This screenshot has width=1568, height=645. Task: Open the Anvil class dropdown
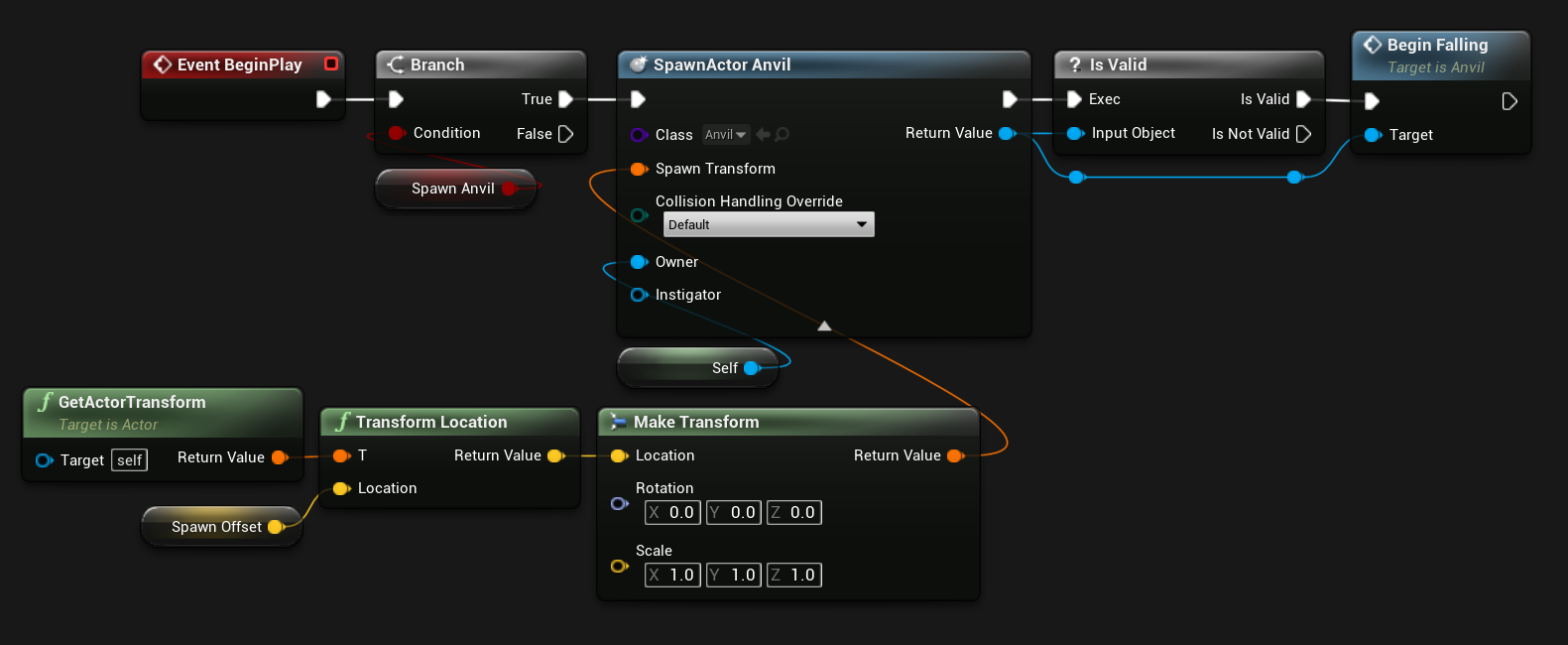click(x=725, y=135)
